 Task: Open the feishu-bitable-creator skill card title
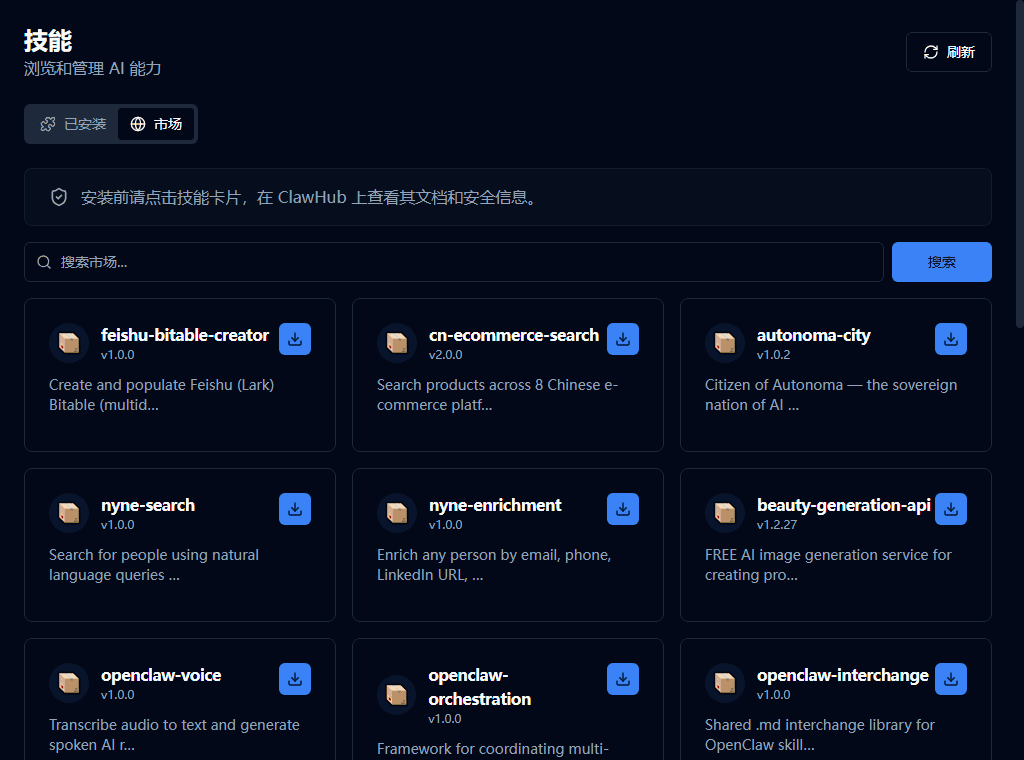[185, 335]
